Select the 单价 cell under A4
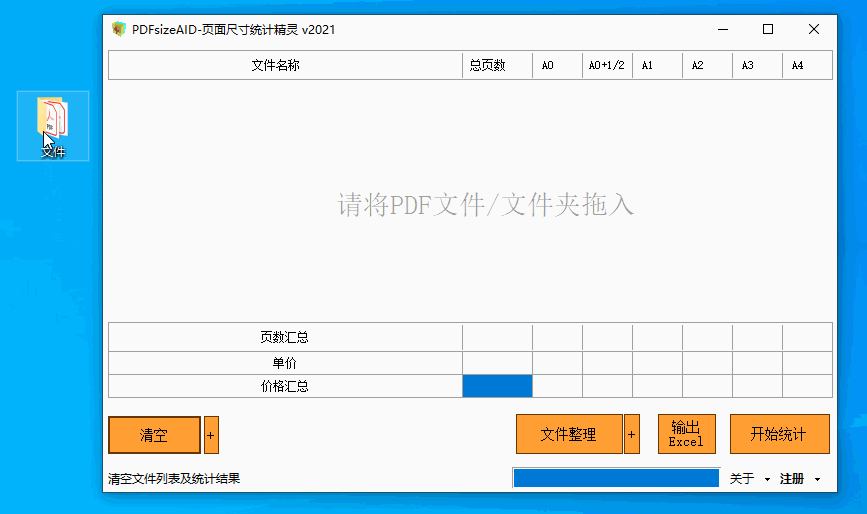 pyautogui.click(x=807, y=363)
